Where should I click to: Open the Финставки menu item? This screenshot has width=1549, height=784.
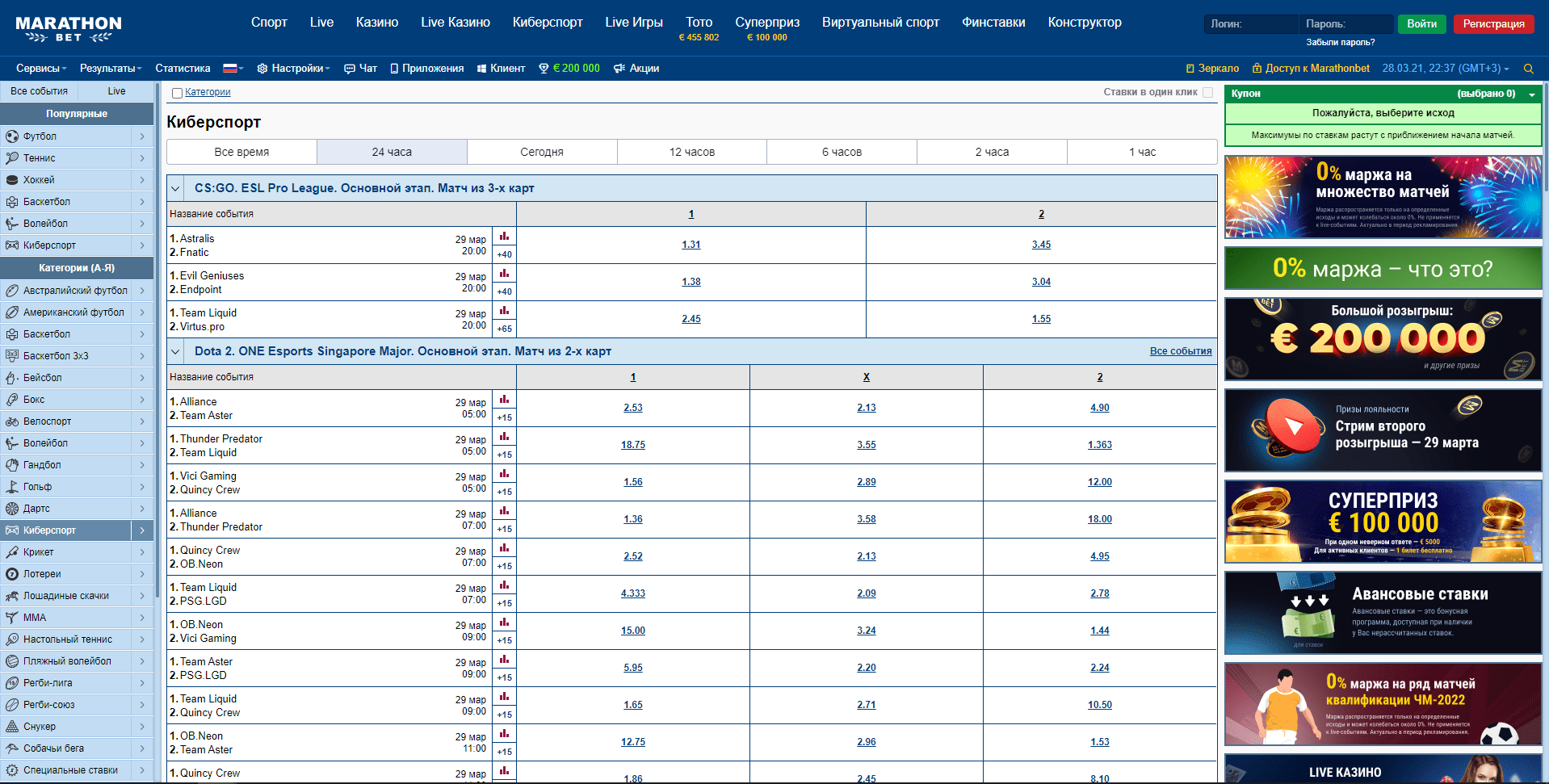[993, 23]
